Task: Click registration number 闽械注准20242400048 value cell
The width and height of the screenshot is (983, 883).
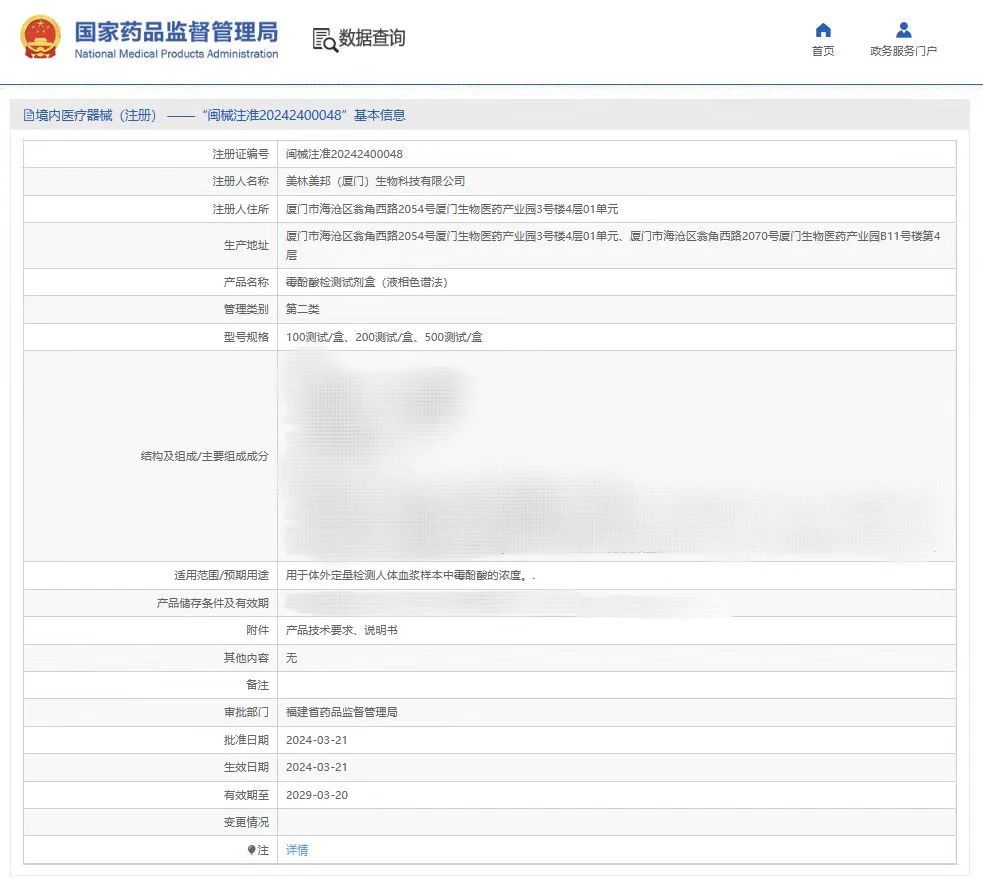Action: [x=344, y=154]
